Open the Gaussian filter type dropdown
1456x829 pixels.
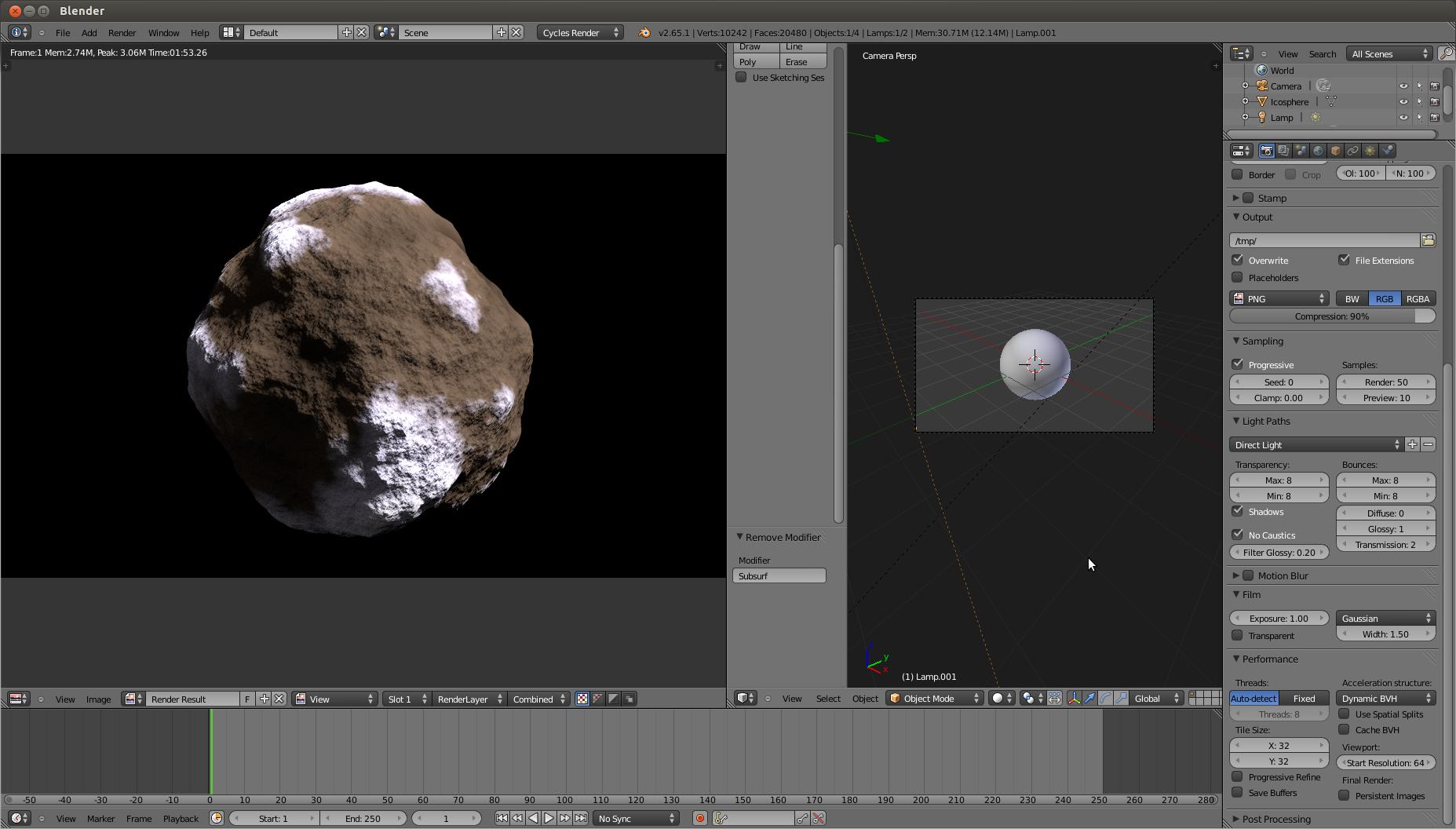[1385, 618]
